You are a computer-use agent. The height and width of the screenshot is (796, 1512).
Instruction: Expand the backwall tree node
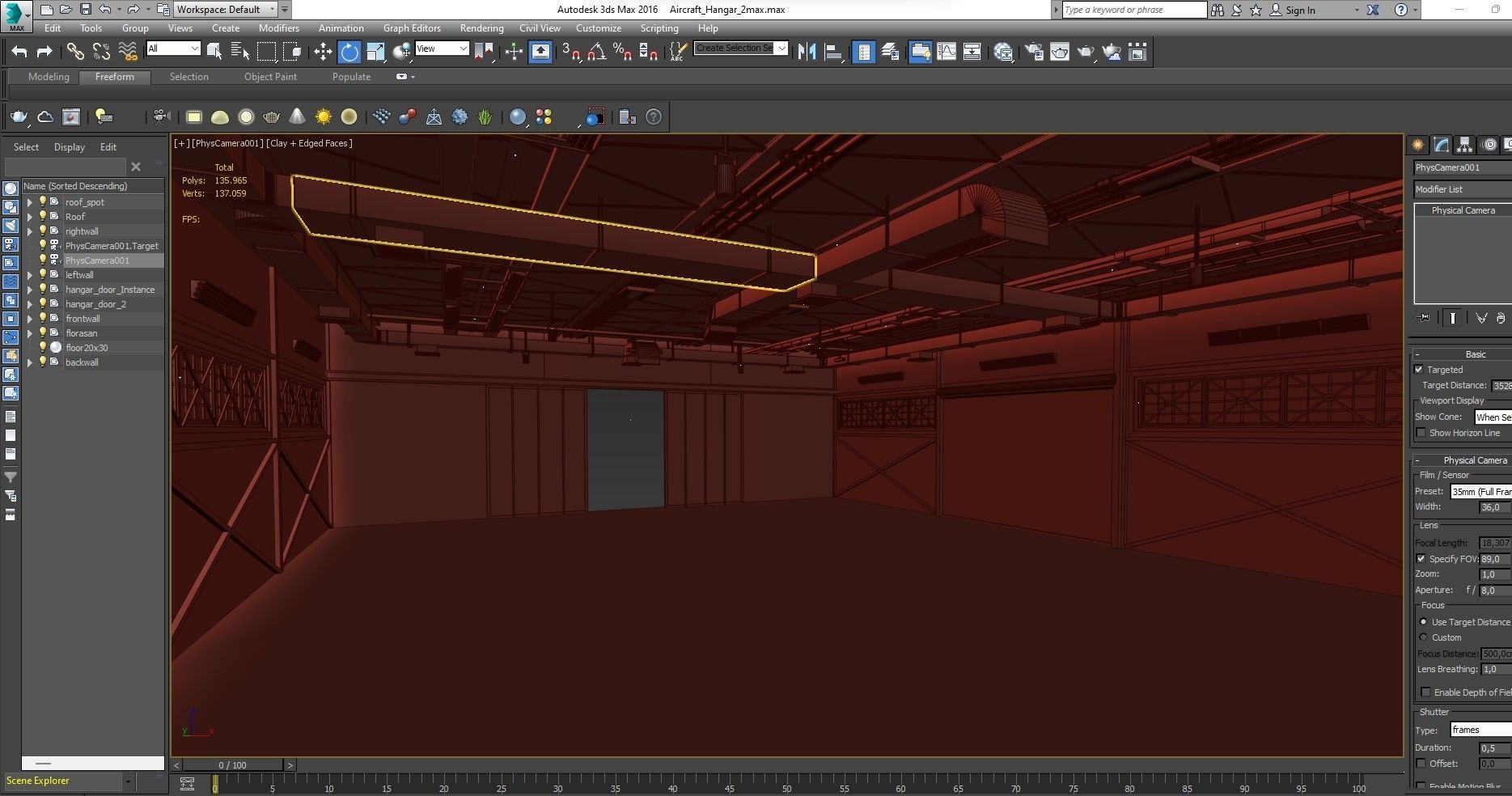30,362
